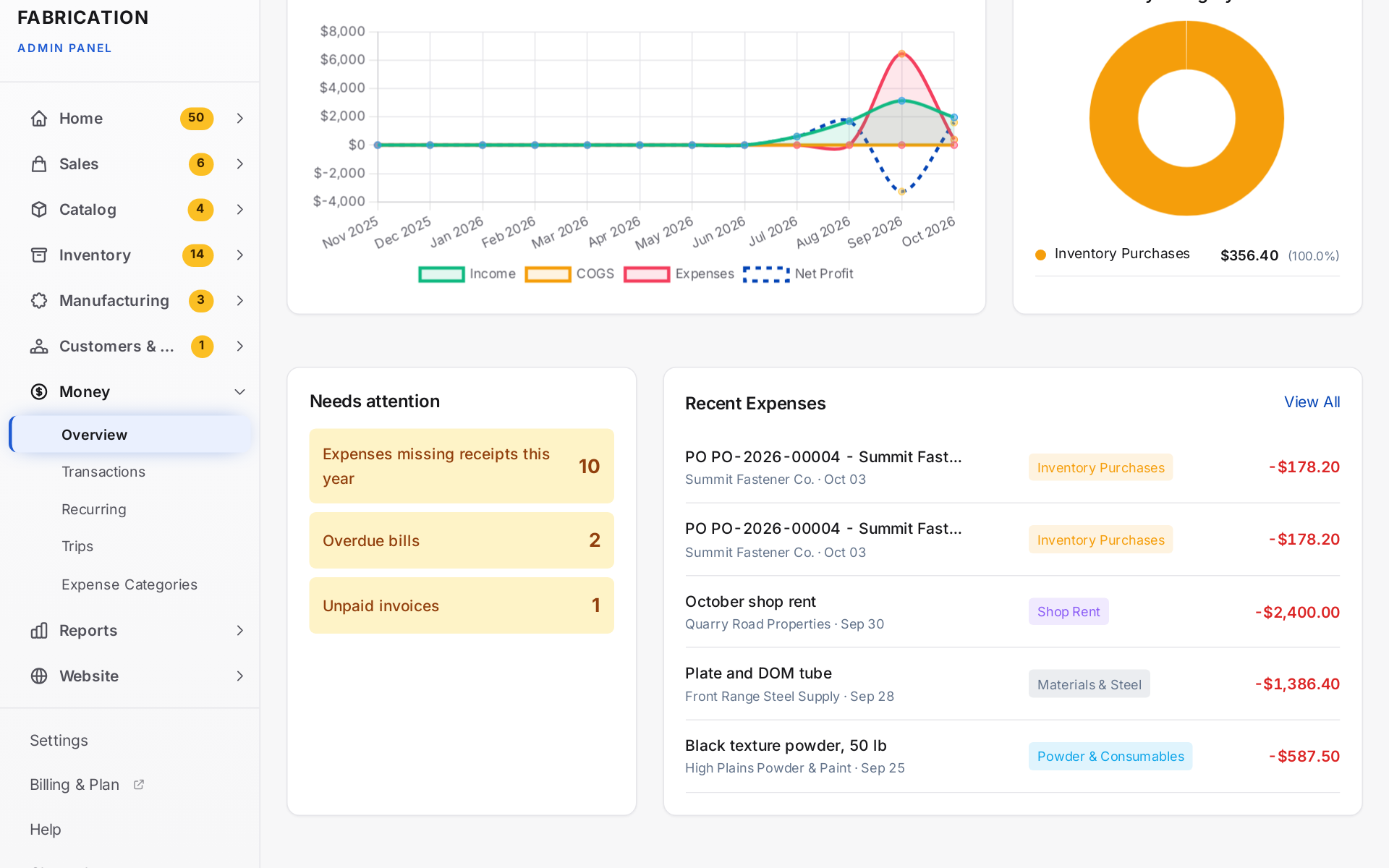Click the Powder & Consumables category tag

coord(1110,756)
